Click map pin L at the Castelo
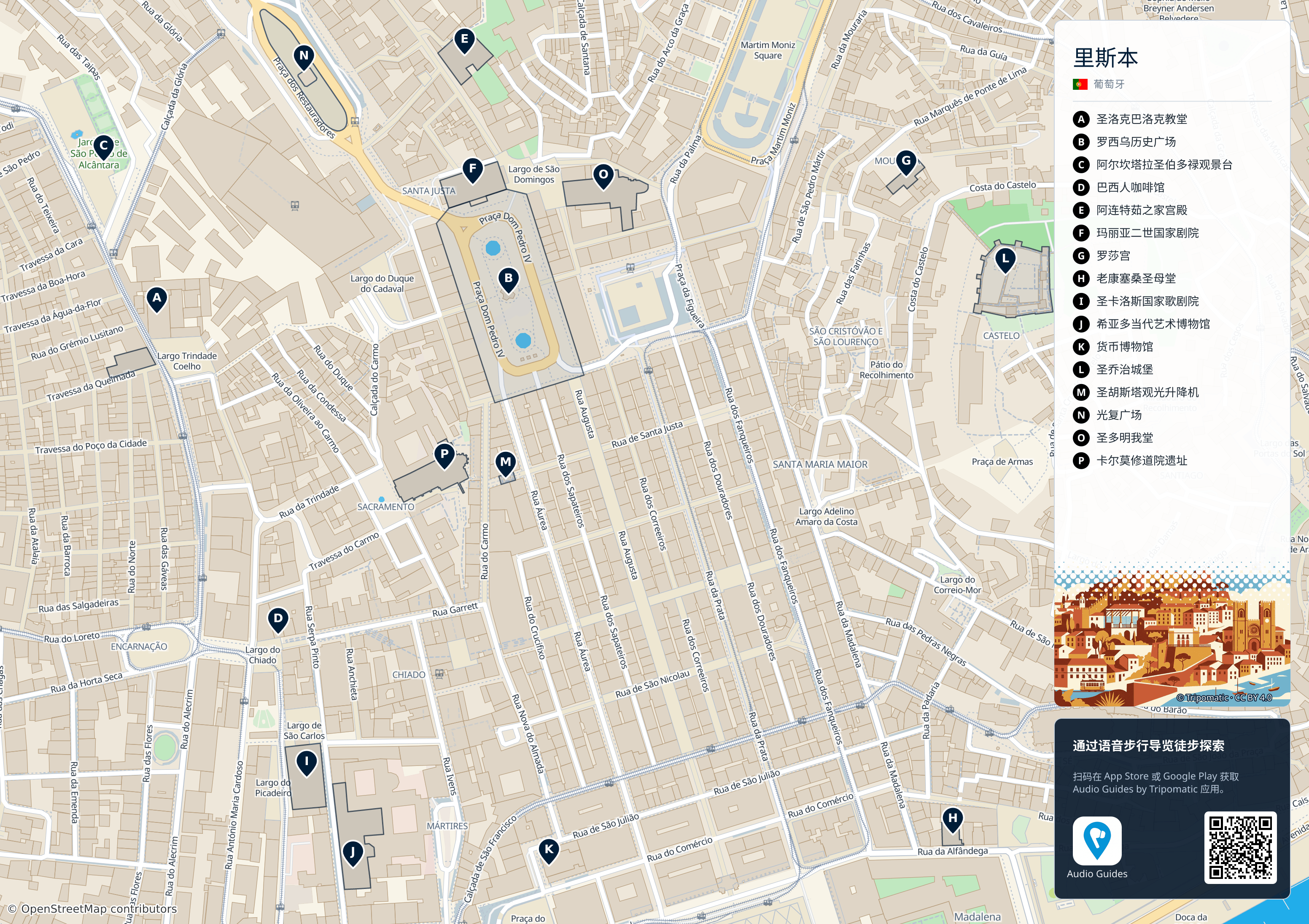Image resolution: width=1309 pixels, height=924 pixels. pos(1005,260)
